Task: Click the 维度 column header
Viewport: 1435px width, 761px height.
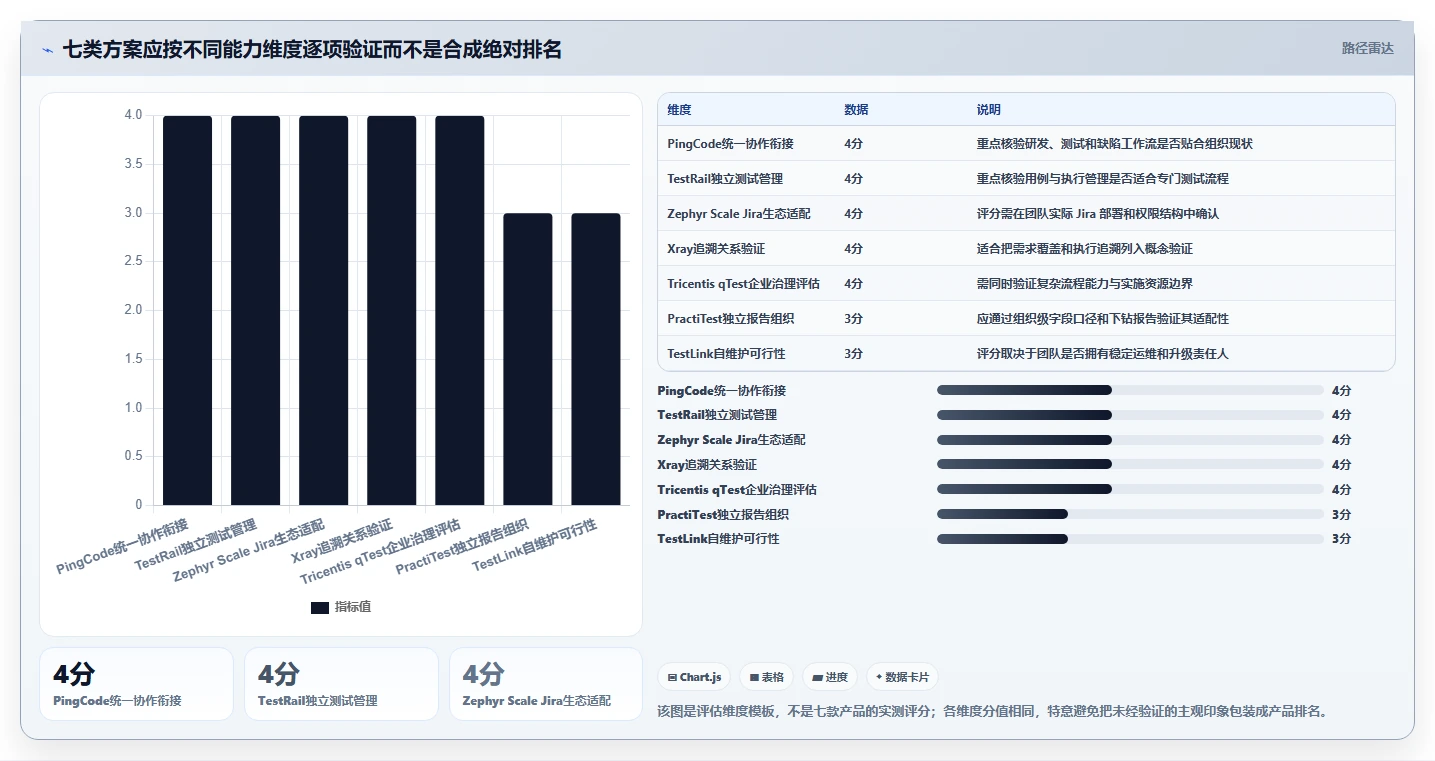Action: (679, 109)
